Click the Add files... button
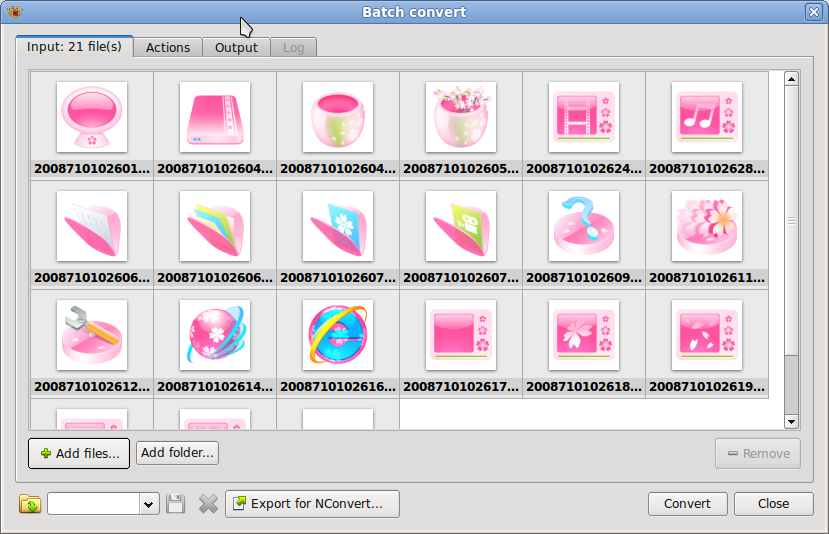This screenshot has height=534, width=829. [x=79, y=454]
